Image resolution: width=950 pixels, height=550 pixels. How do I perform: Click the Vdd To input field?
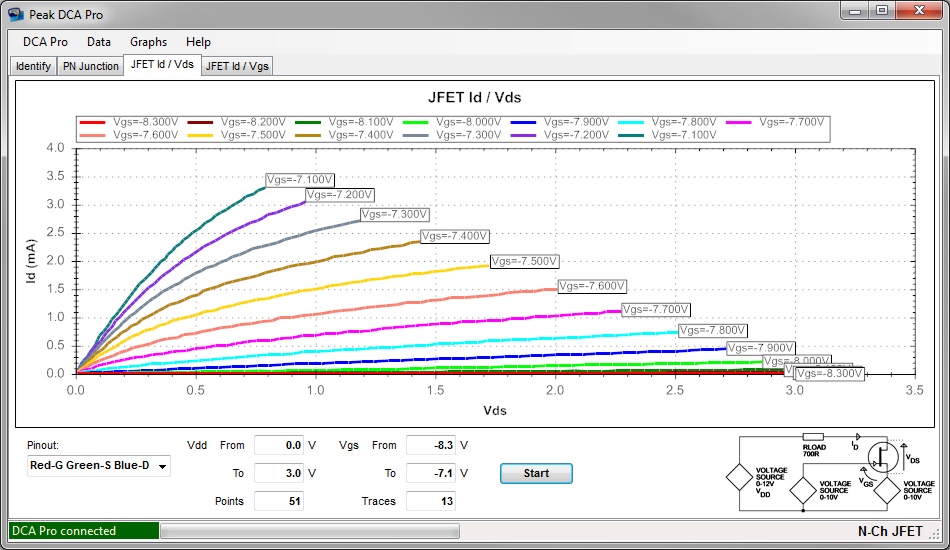point(279,473)
